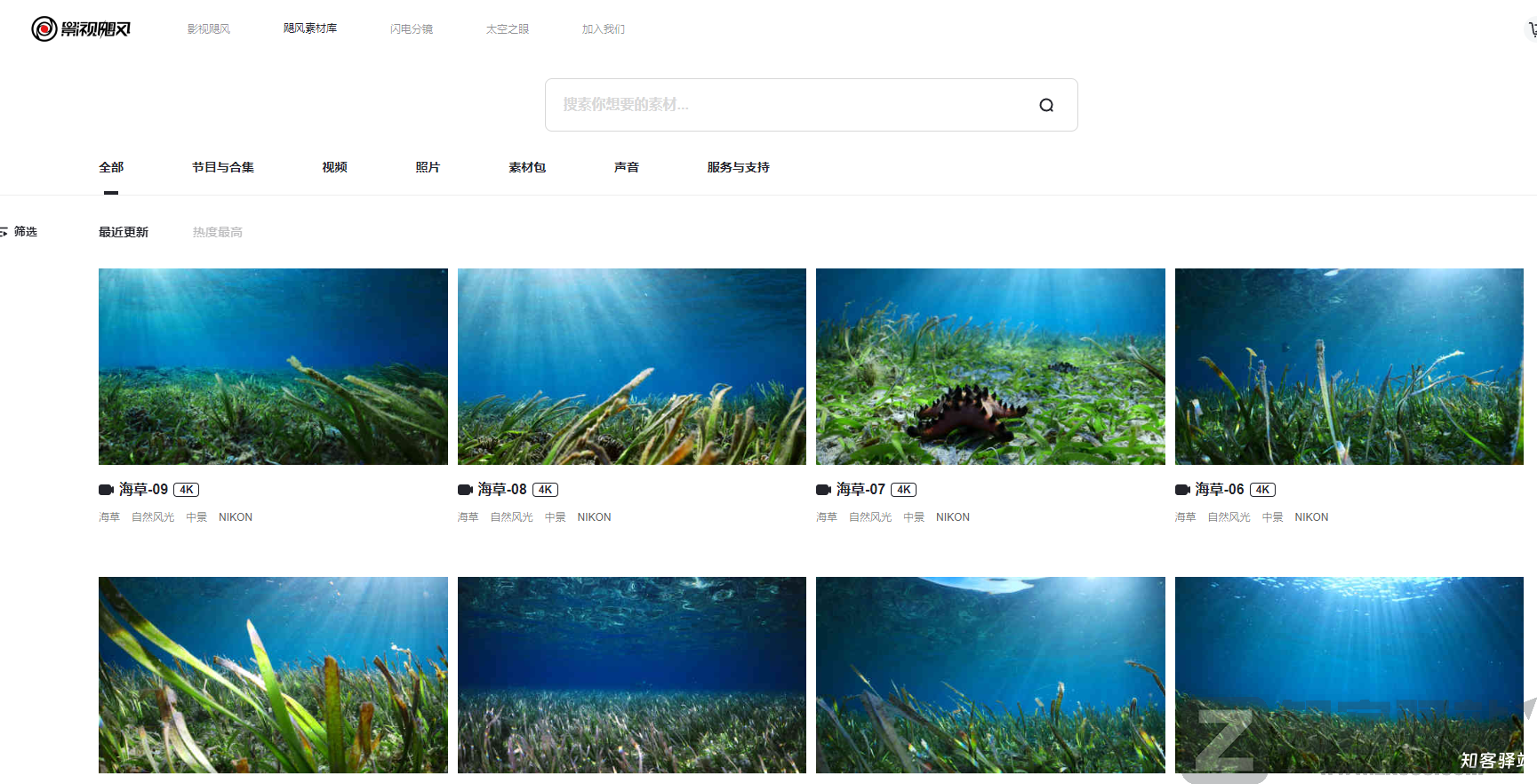Click the NIKON tag under 海草-07
Viewport: 1537px width, 784px height.
[952, 517]
